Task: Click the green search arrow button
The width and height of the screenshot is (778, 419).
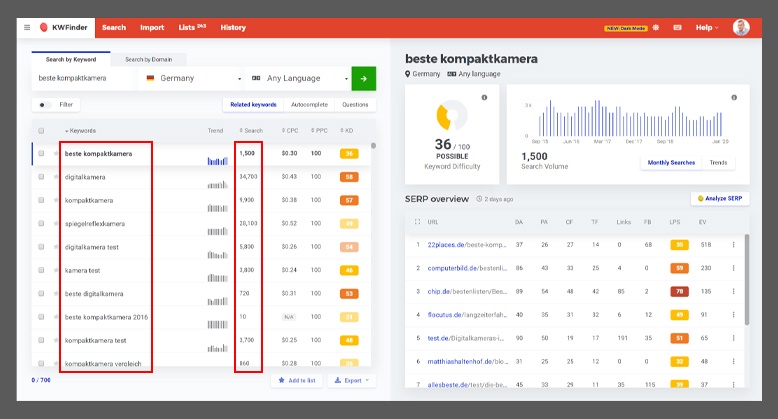Action: click(x=364, y=78)
